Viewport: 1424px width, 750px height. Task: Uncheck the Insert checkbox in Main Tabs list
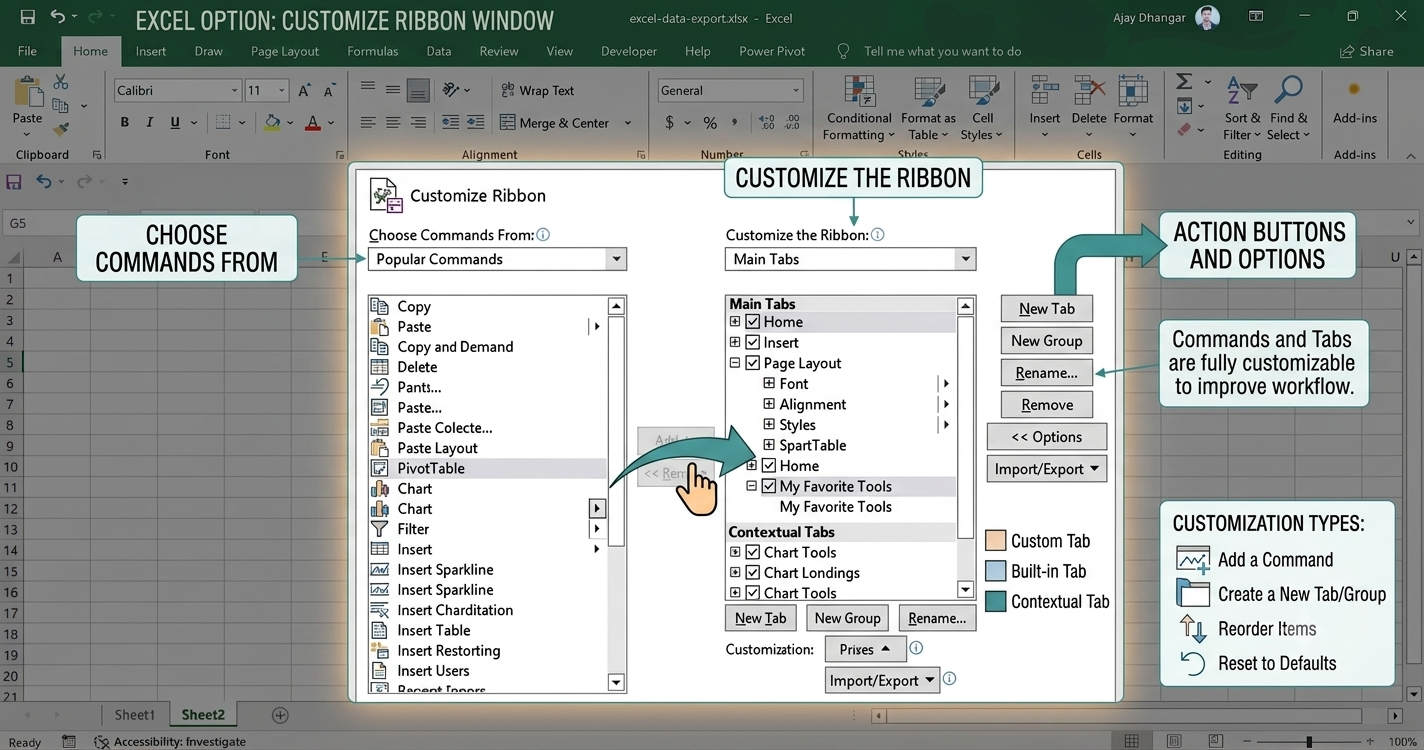(753, 342)
